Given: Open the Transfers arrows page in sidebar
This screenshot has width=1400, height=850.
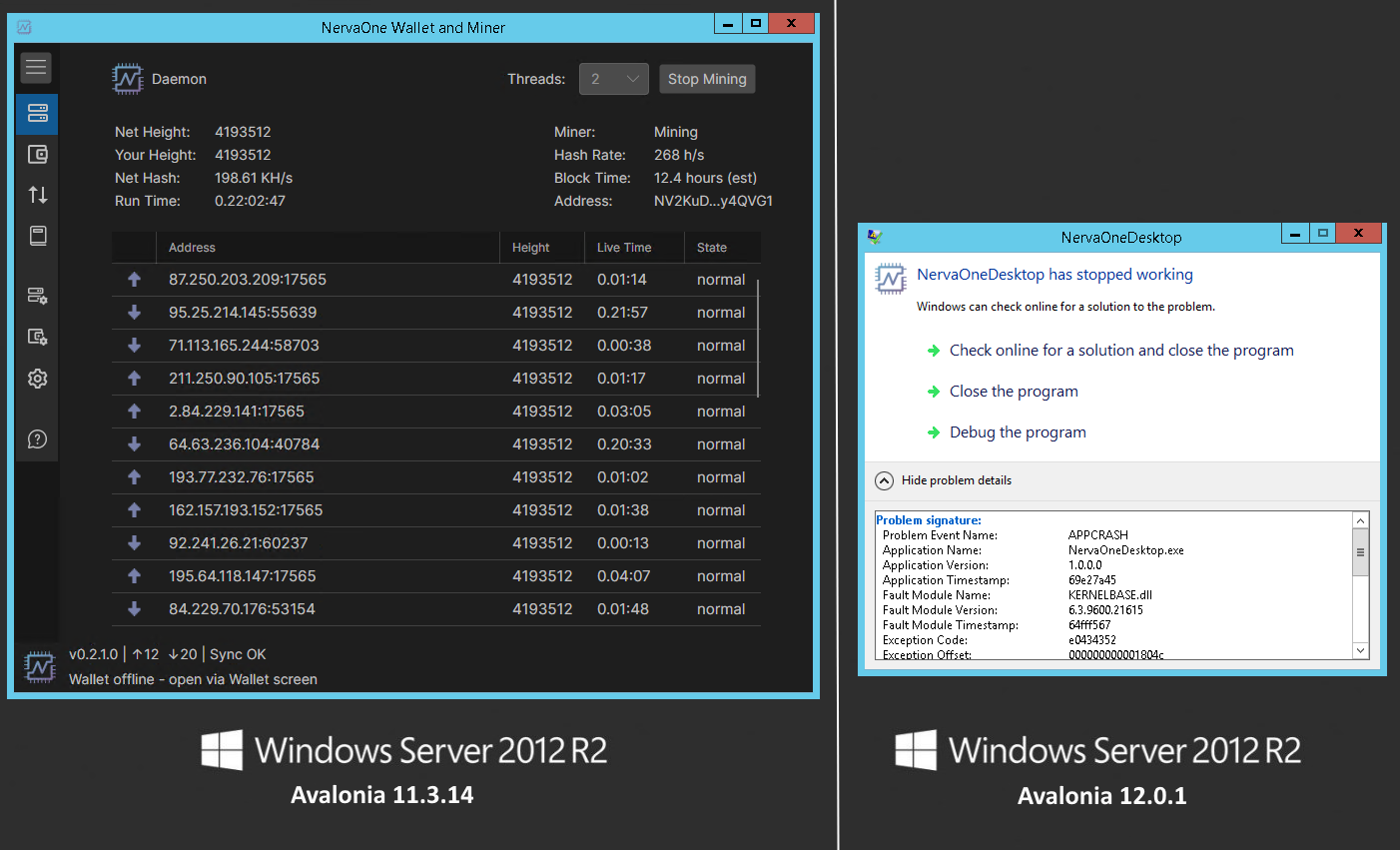Looking at the screenshot, I should pos(37,195).
